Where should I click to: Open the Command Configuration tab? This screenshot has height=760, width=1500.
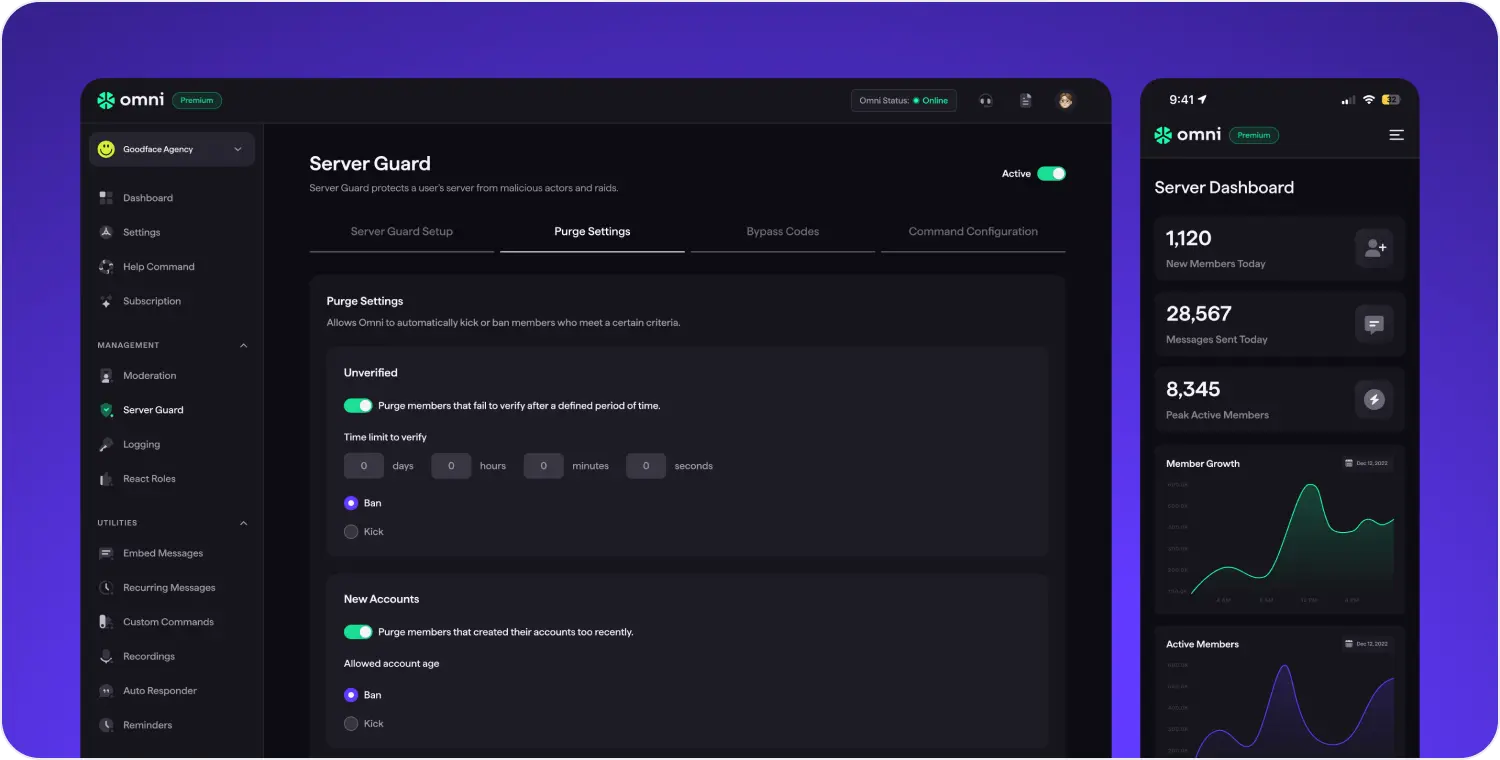click(973, 232)
